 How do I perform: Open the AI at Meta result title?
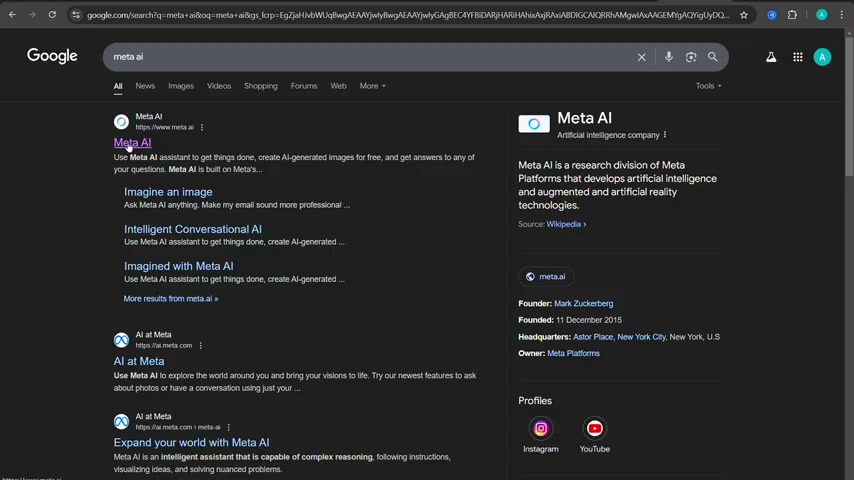[139, 361]
